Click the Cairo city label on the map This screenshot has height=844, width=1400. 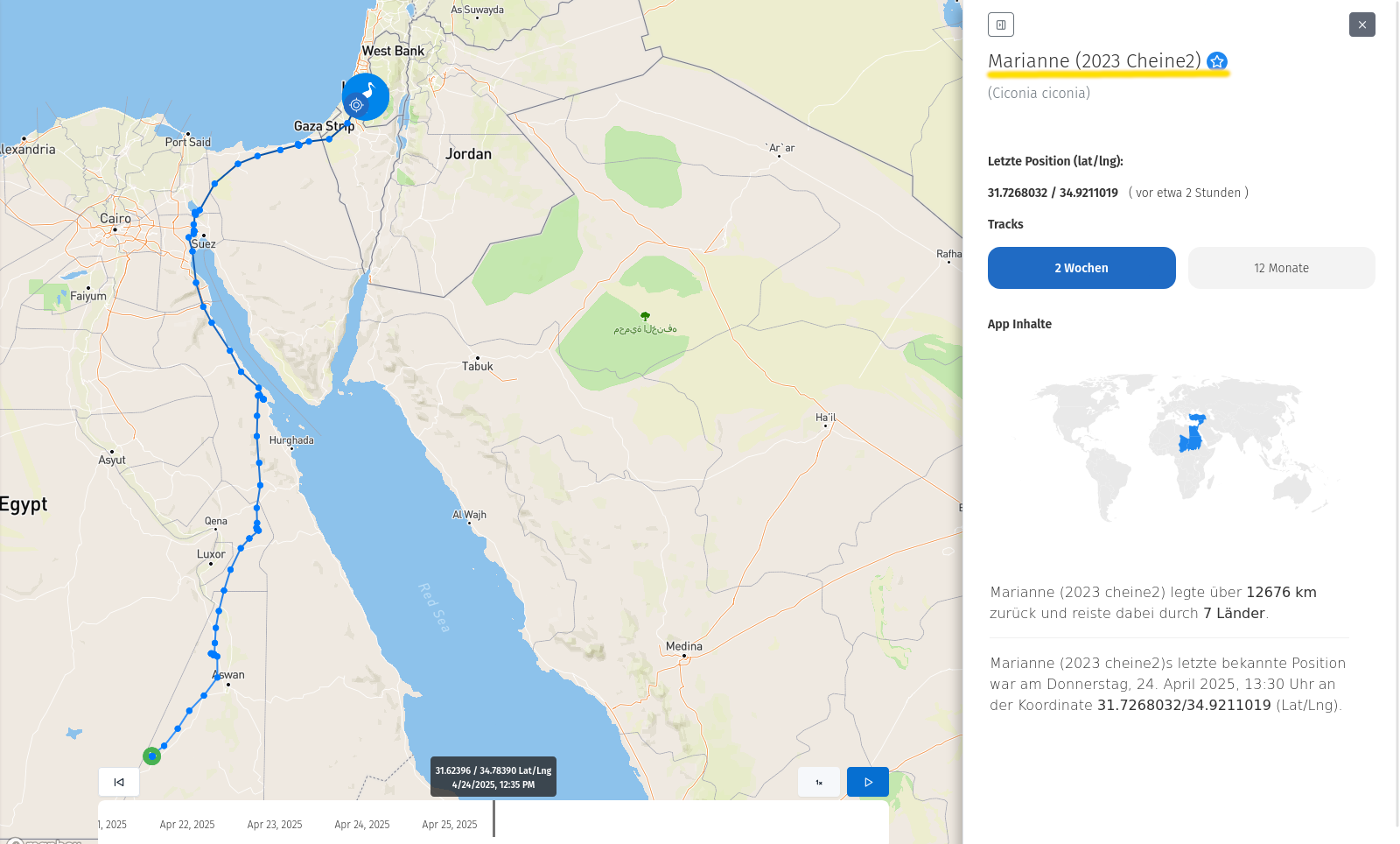115,219
